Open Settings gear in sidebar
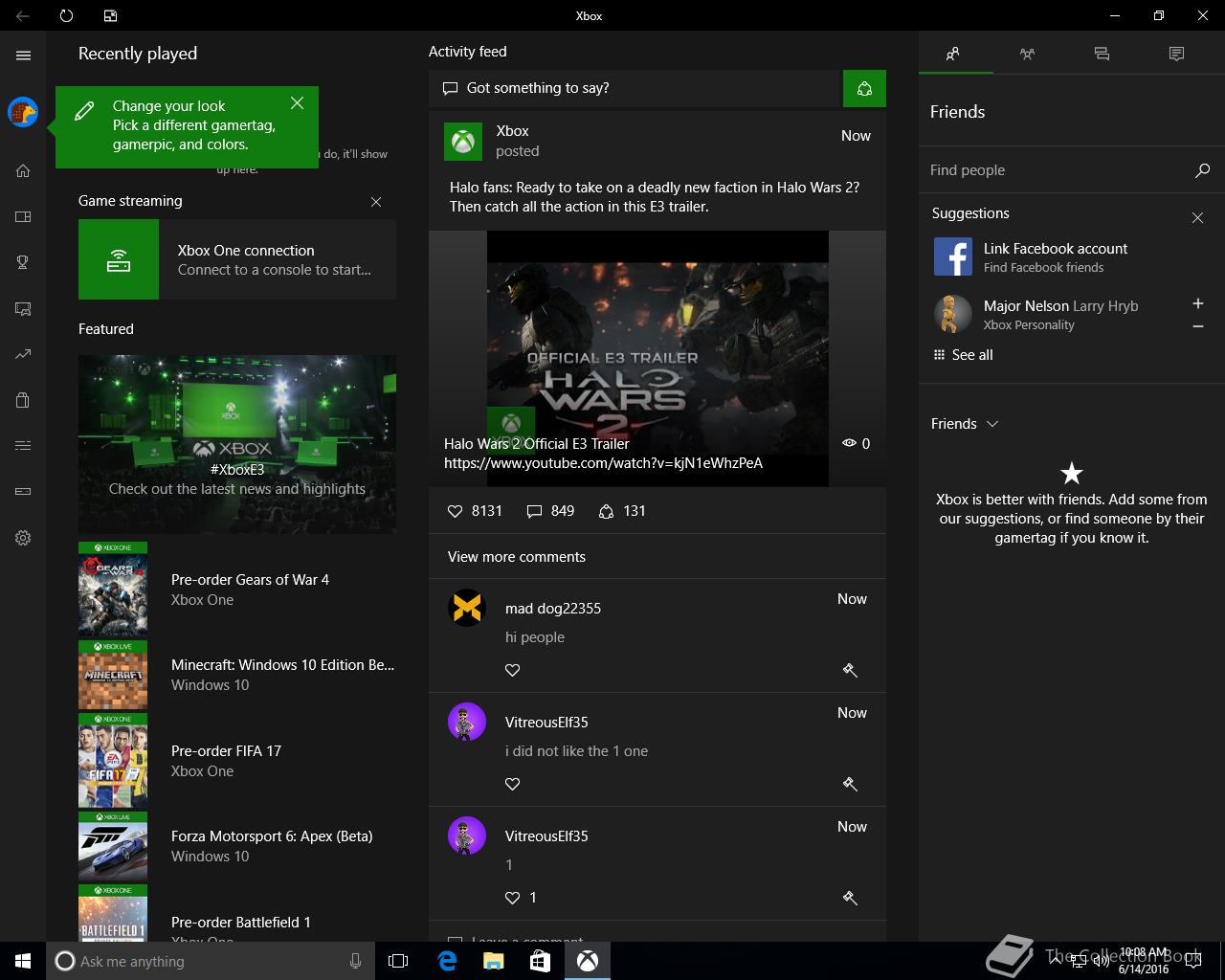This screenshot has height=980, width=1225. tap(23, 538)
